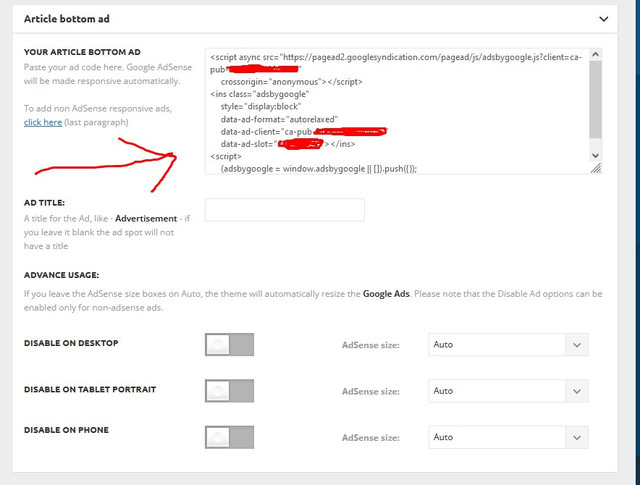Image resolution: width=640 pixels, height=485 pixels.
Task: Open the phone AdSense size dropdown
Action: tap(508, 437)
